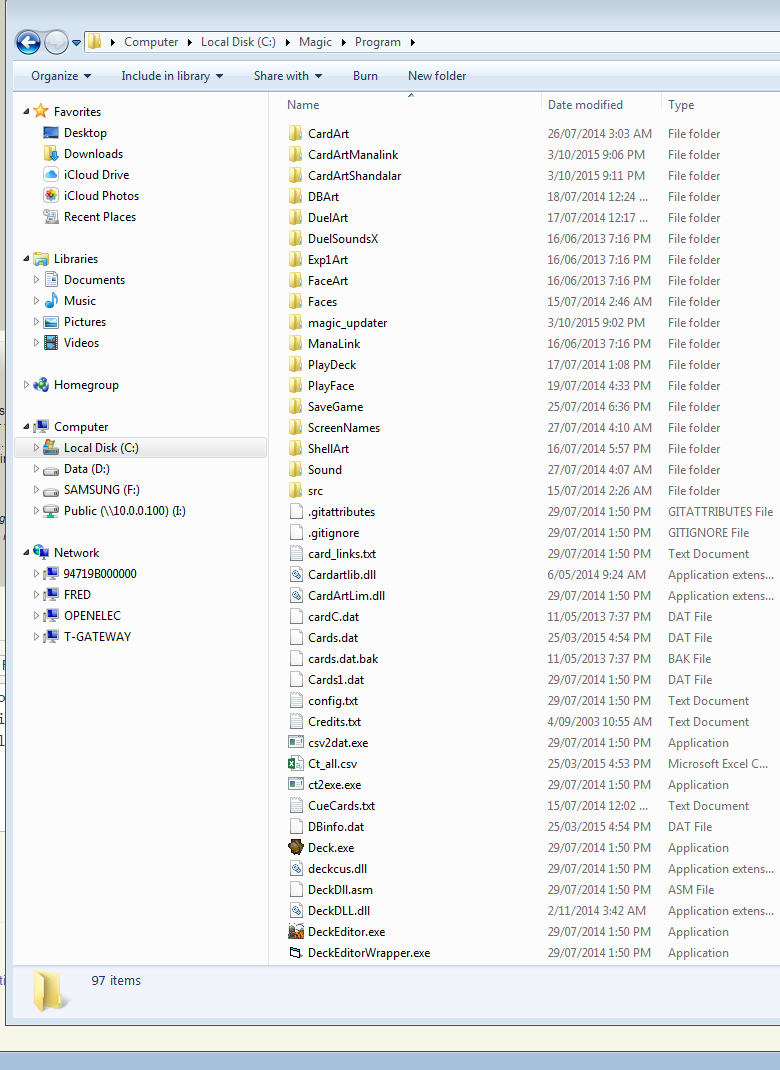Click the Magic breadcrumb in address bar
Viewport: 780px width, 1070px height.
pos(315,42)
